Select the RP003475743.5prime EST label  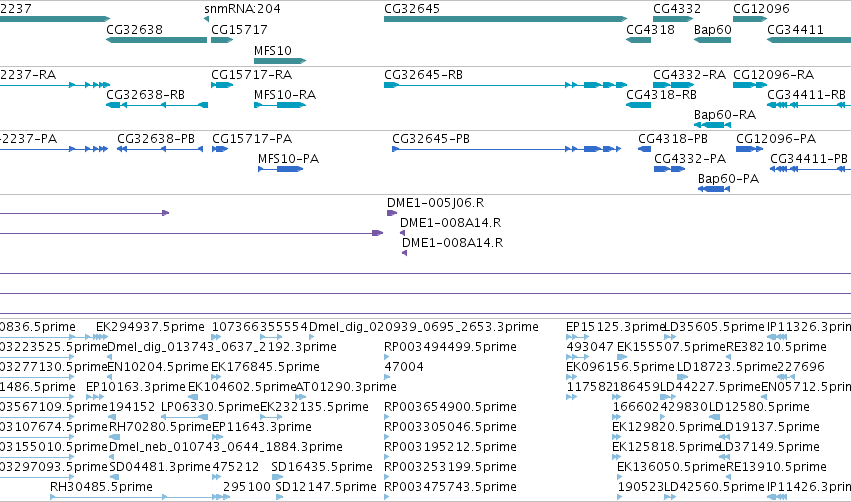pos(450,487)
